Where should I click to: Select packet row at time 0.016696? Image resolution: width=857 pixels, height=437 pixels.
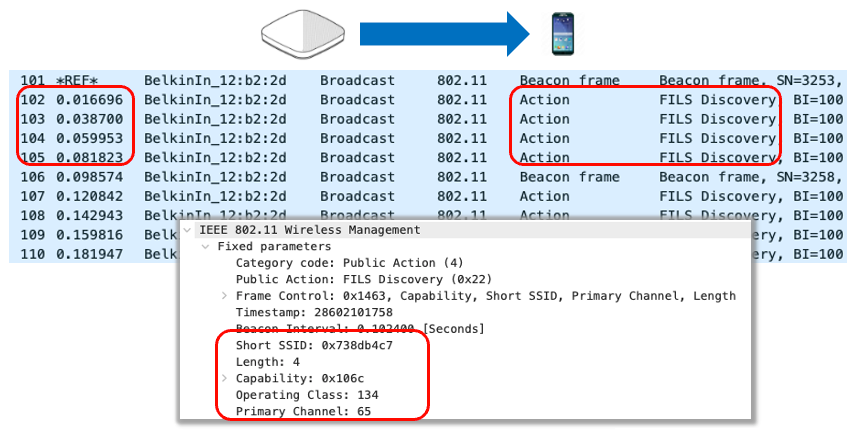pyautogui.click(x=428, y=100)
